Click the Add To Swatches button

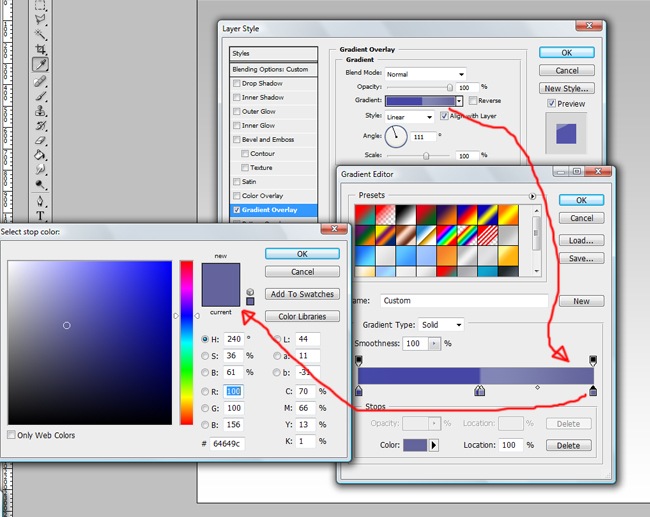tap(302, 294)
